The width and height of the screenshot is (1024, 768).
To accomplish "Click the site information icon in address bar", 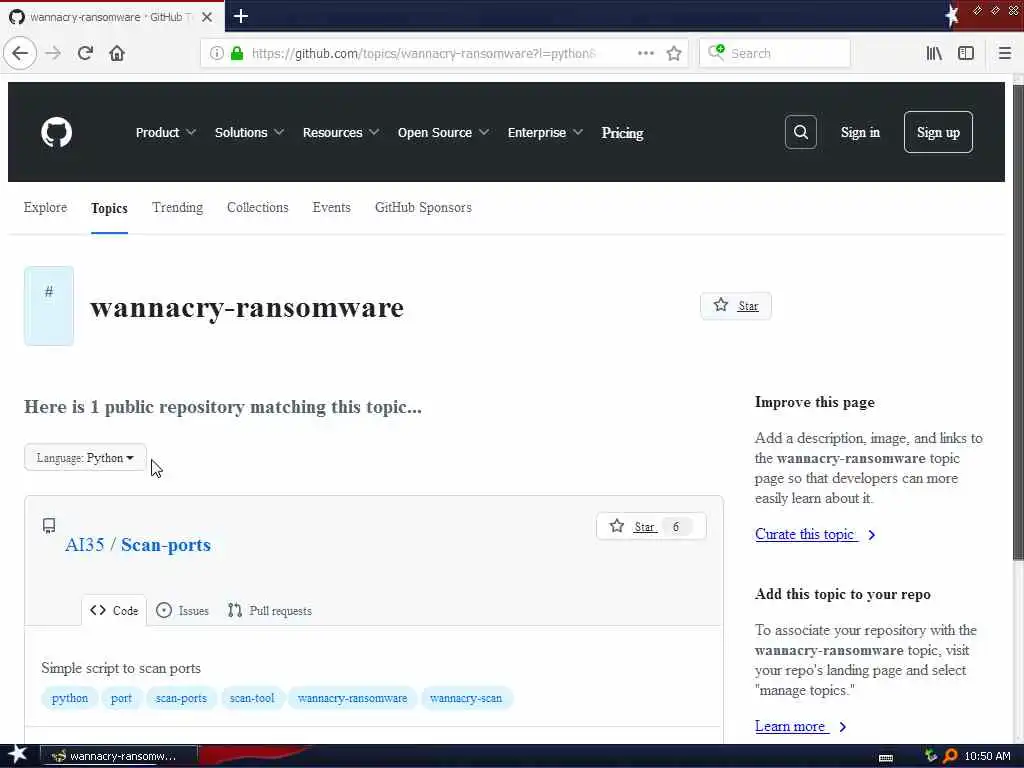I will (x=217, y=54).
